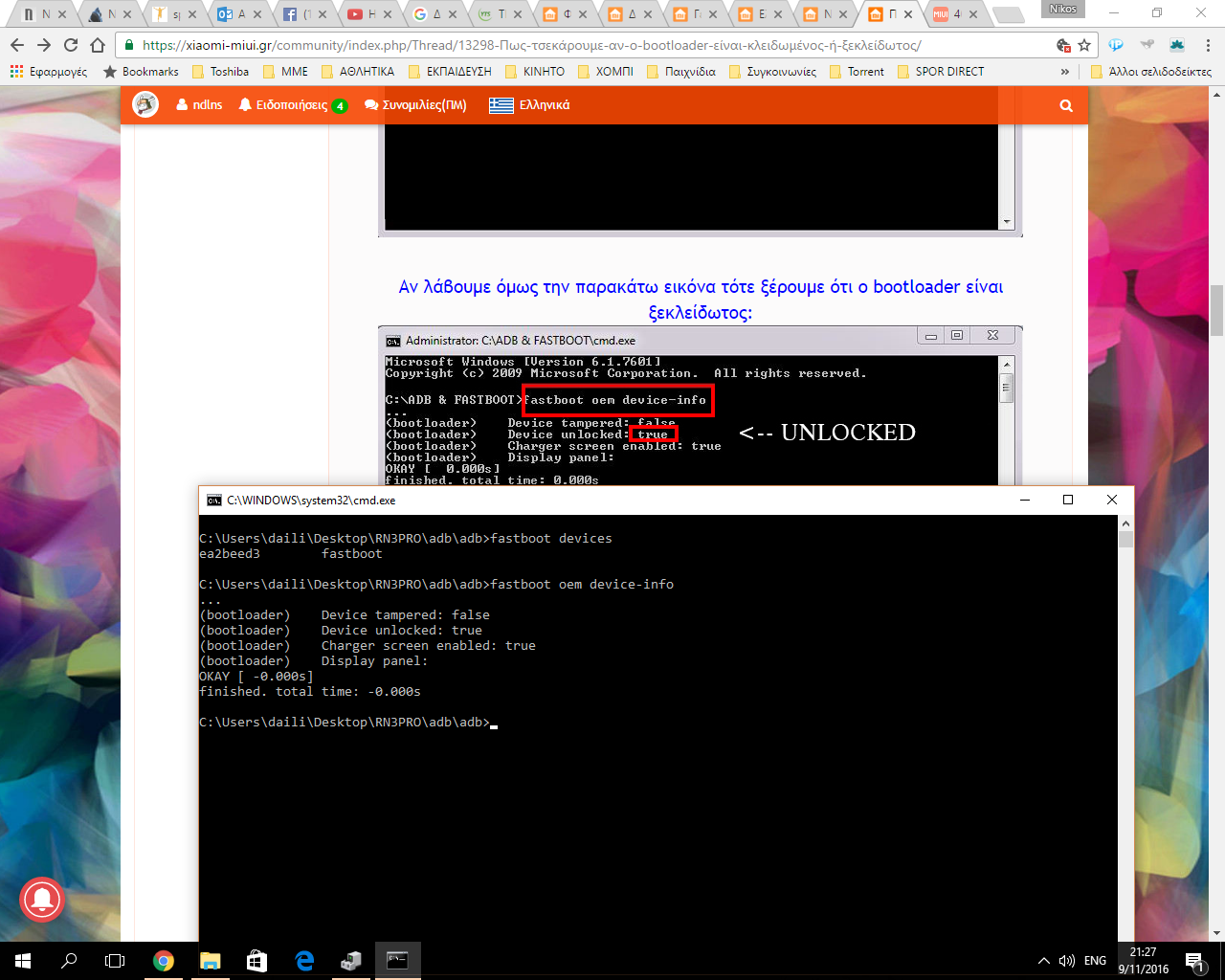1225x980 pixels.
Task: Open the Ελληνικά language selector
Action: click(529, 105)
